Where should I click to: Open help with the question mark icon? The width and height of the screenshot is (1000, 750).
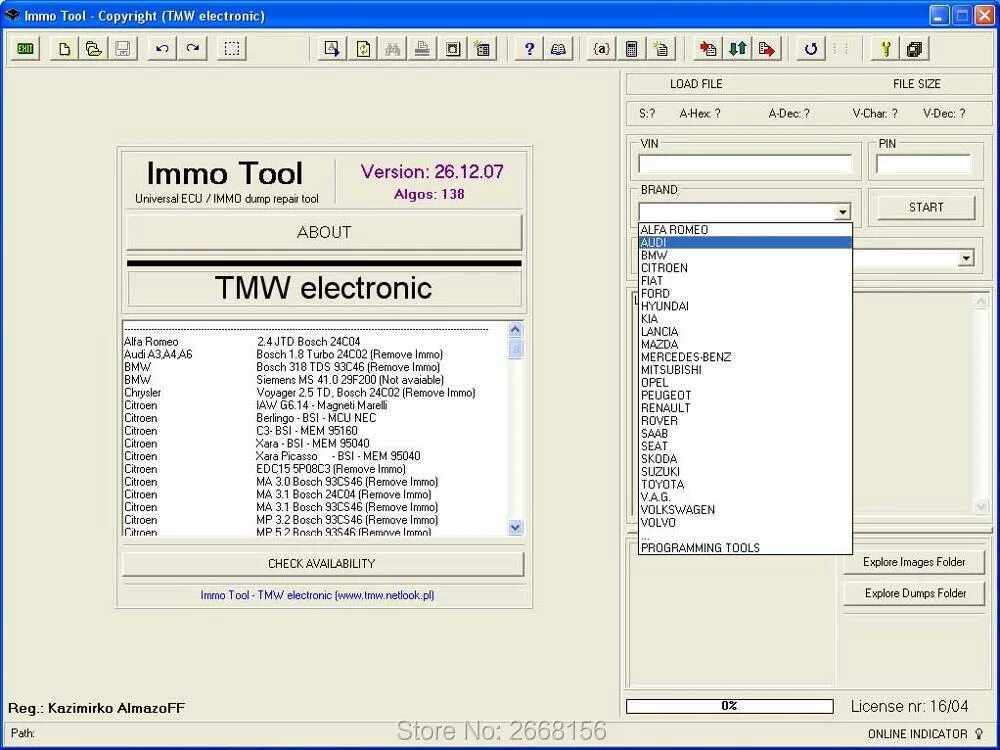[x=529, y=48]
